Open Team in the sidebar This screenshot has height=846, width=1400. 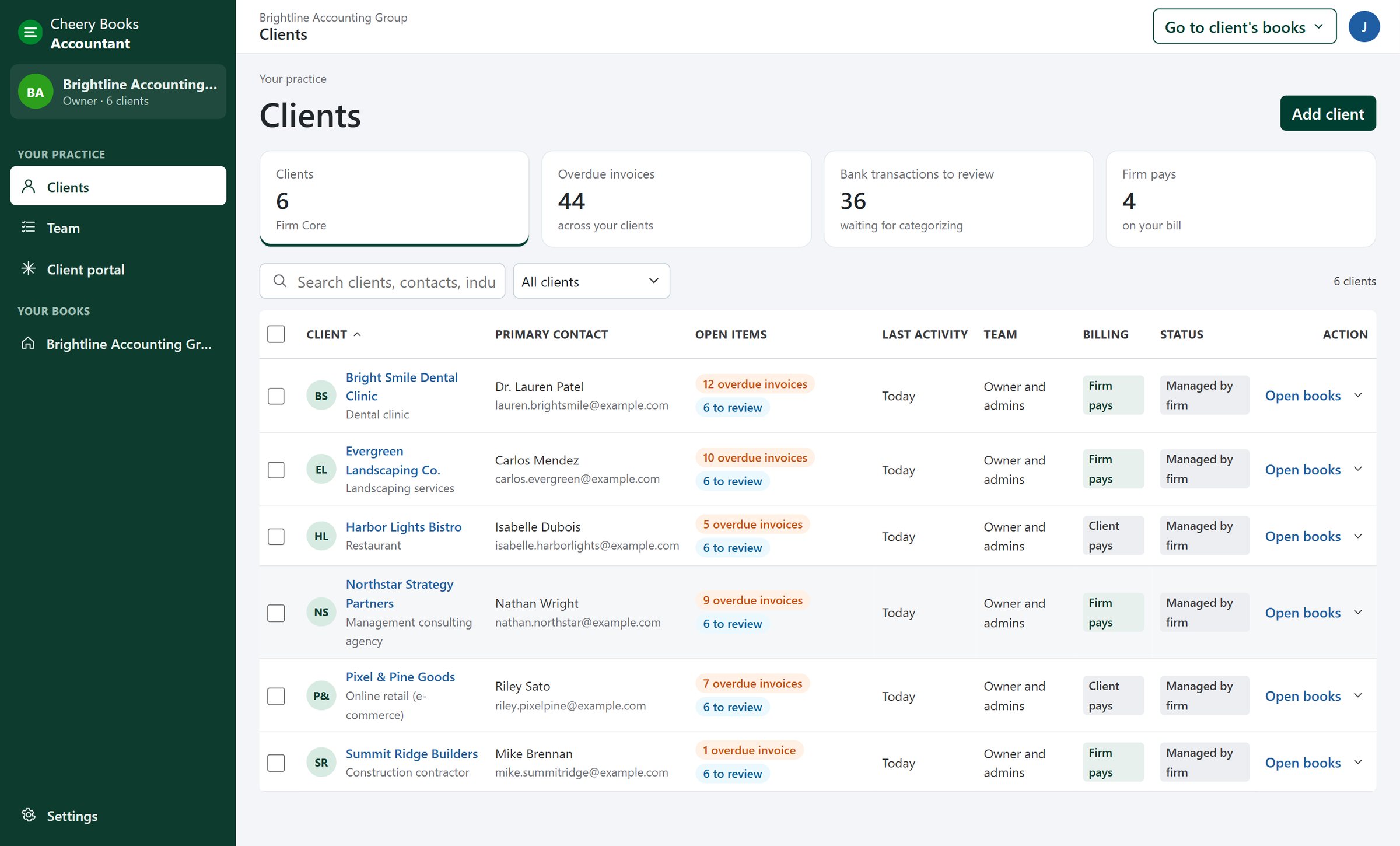[118, 228]
